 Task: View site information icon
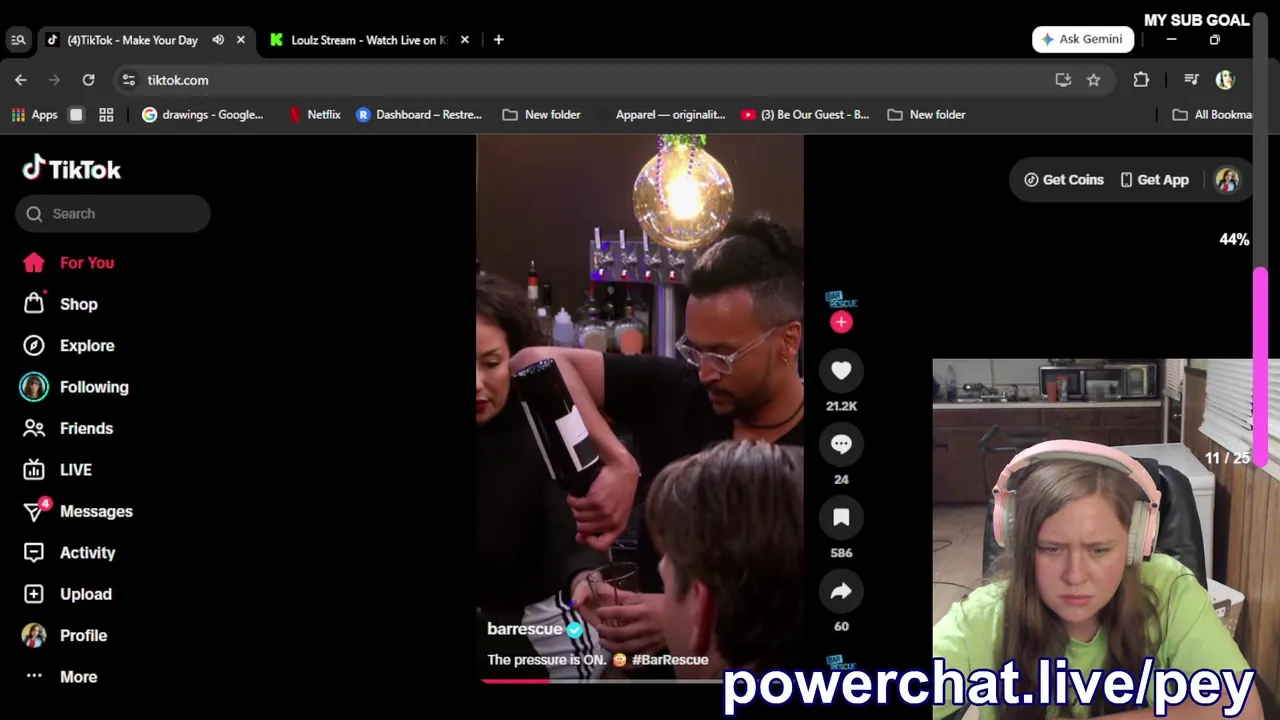(128, 80)
